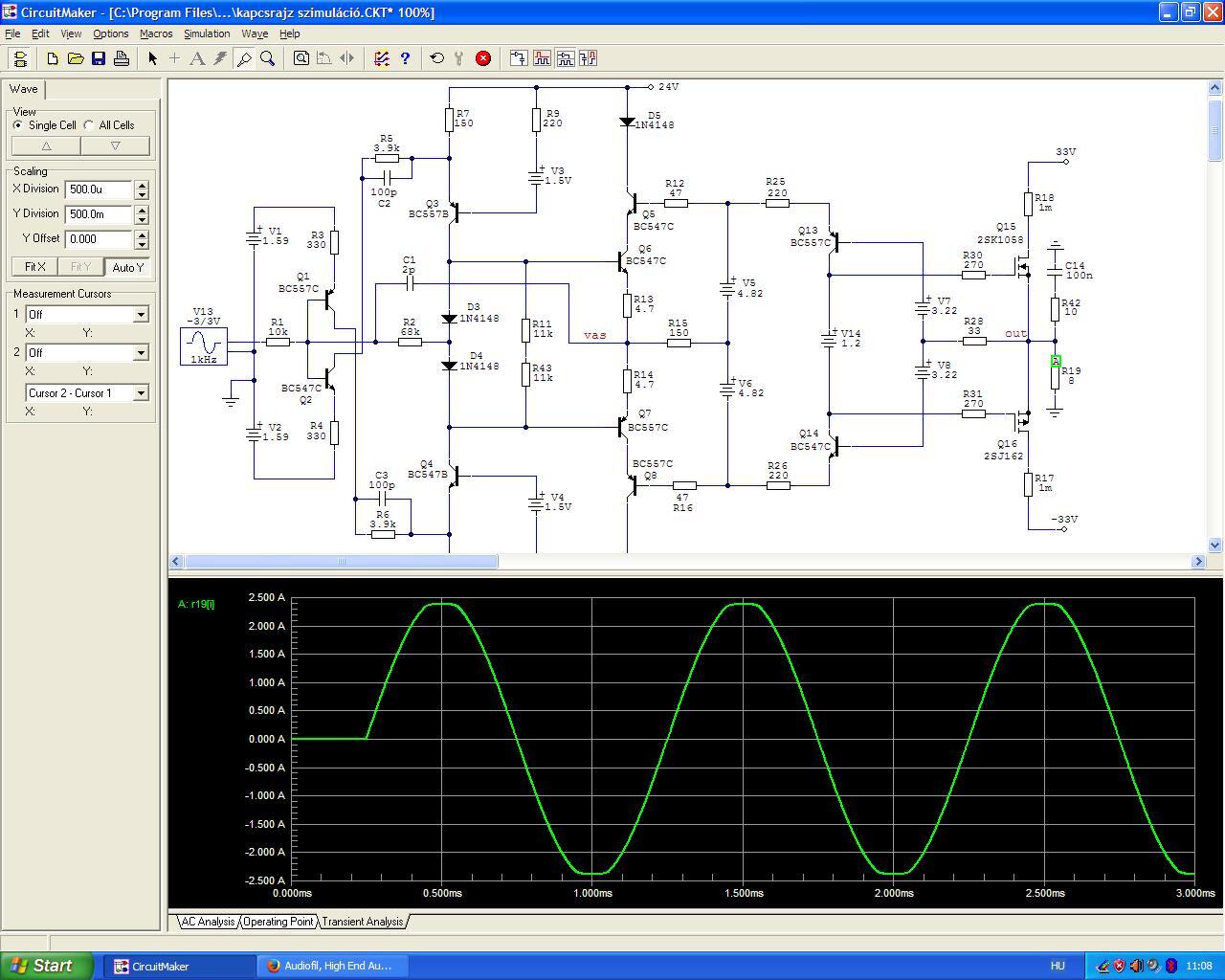Select the Arrow pointer tool
Image resolution: width=1225 pixels, height=980 pixels.
tap(152, 58)
